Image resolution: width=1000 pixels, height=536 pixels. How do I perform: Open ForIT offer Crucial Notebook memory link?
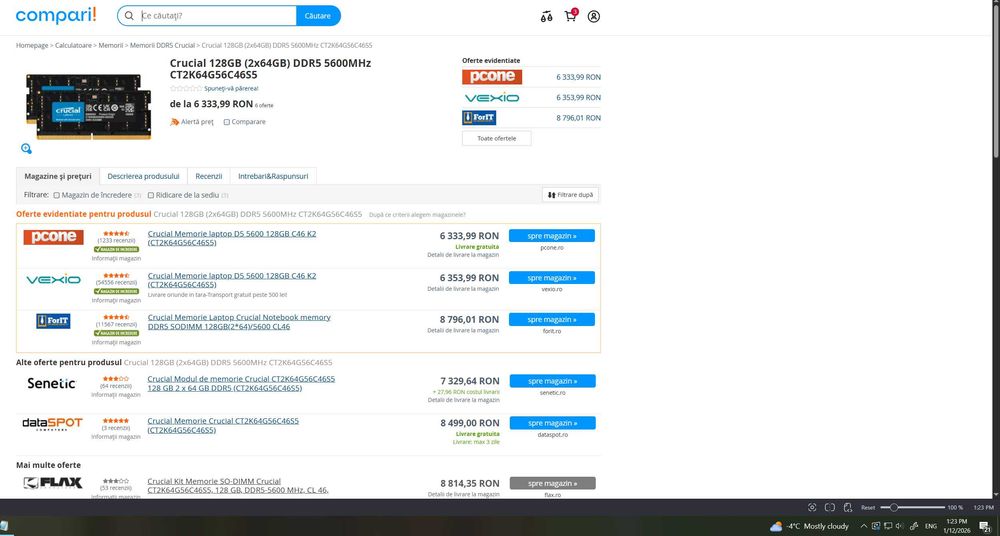(x=239, y=322)
